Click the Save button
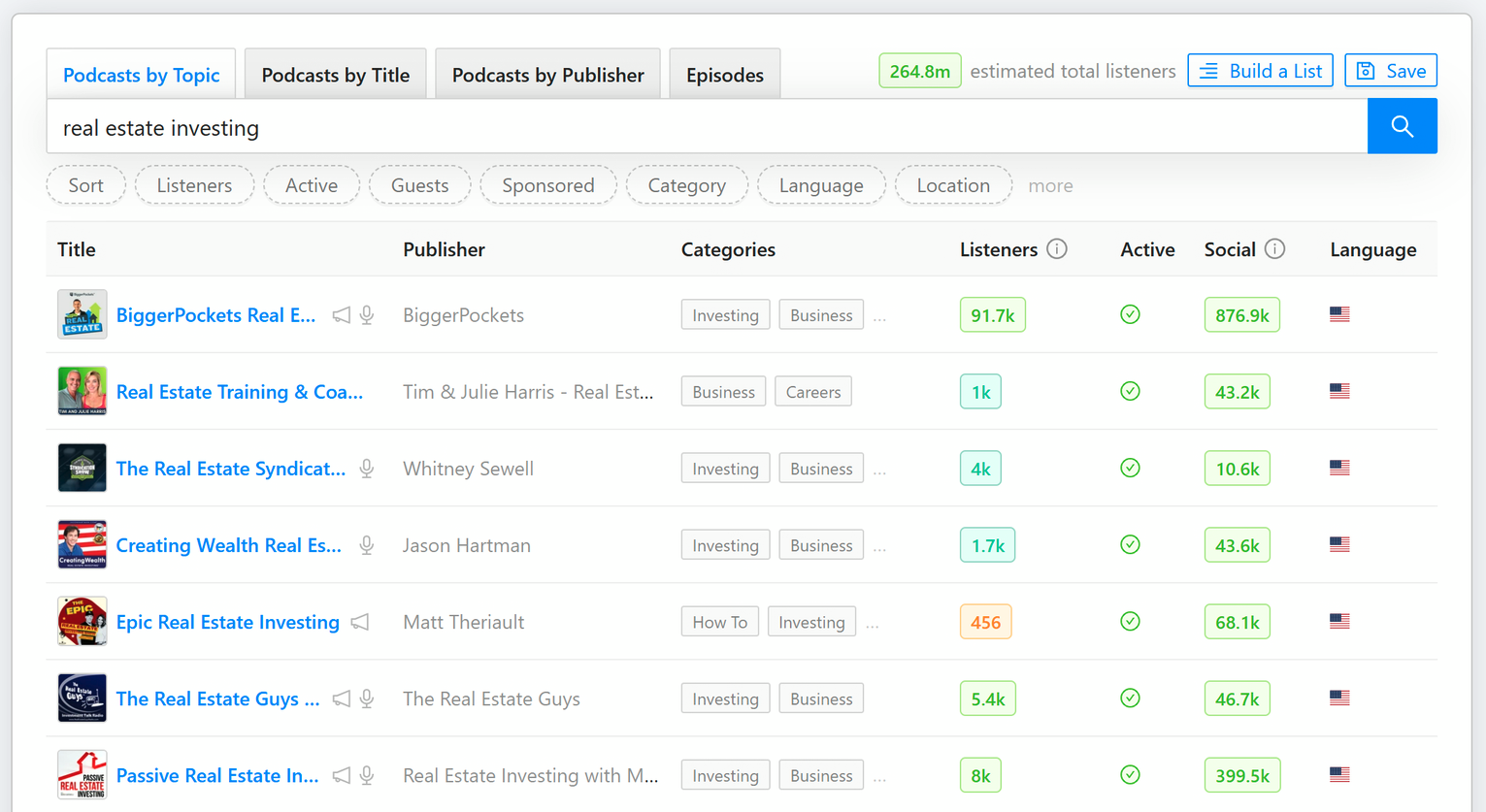Viewport: 1486px width, 812px height. coord(1390,70)
